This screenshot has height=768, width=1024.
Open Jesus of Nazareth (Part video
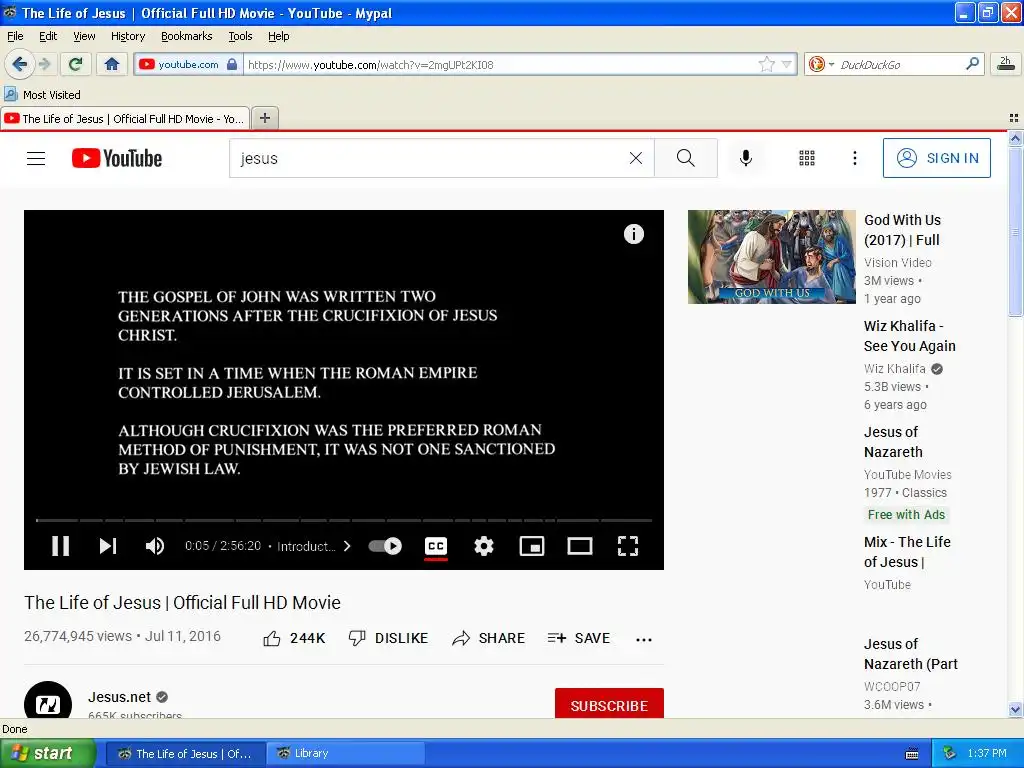click(x=910, y=654)
